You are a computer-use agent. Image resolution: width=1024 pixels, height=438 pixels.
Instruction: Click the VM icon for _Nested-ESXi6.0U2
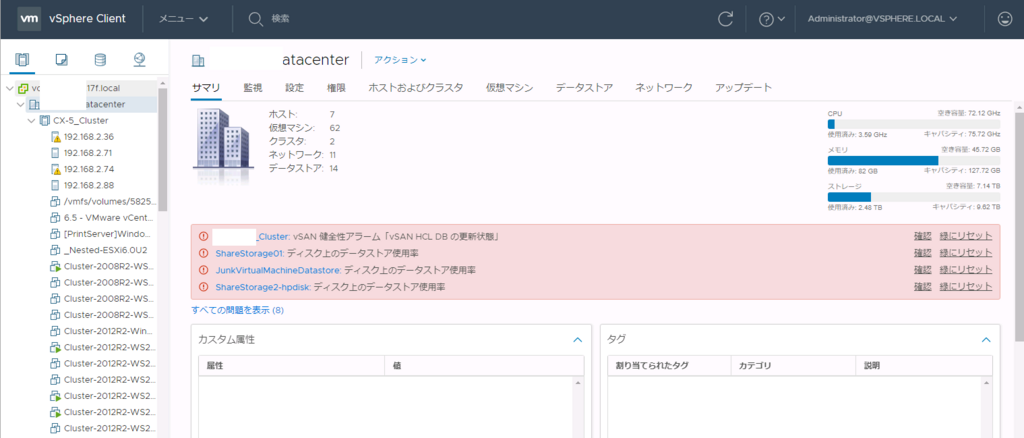[x=56, y=250]
